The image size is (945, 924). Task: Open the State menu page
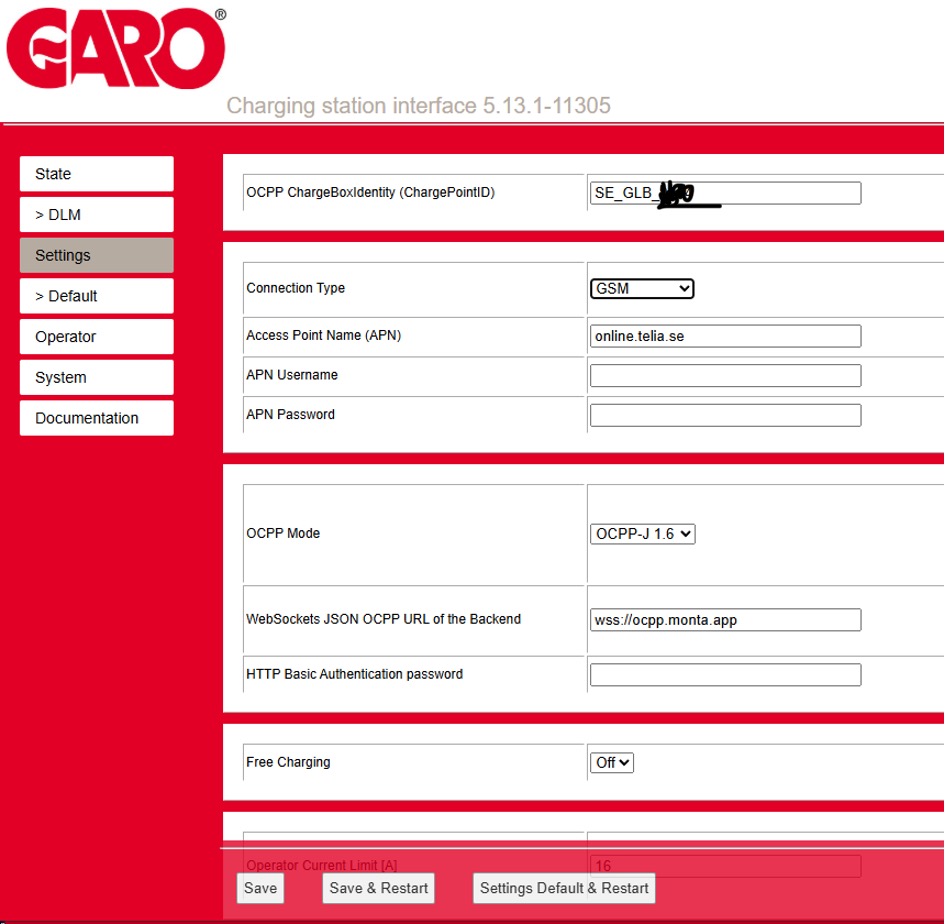coord(96,174)
